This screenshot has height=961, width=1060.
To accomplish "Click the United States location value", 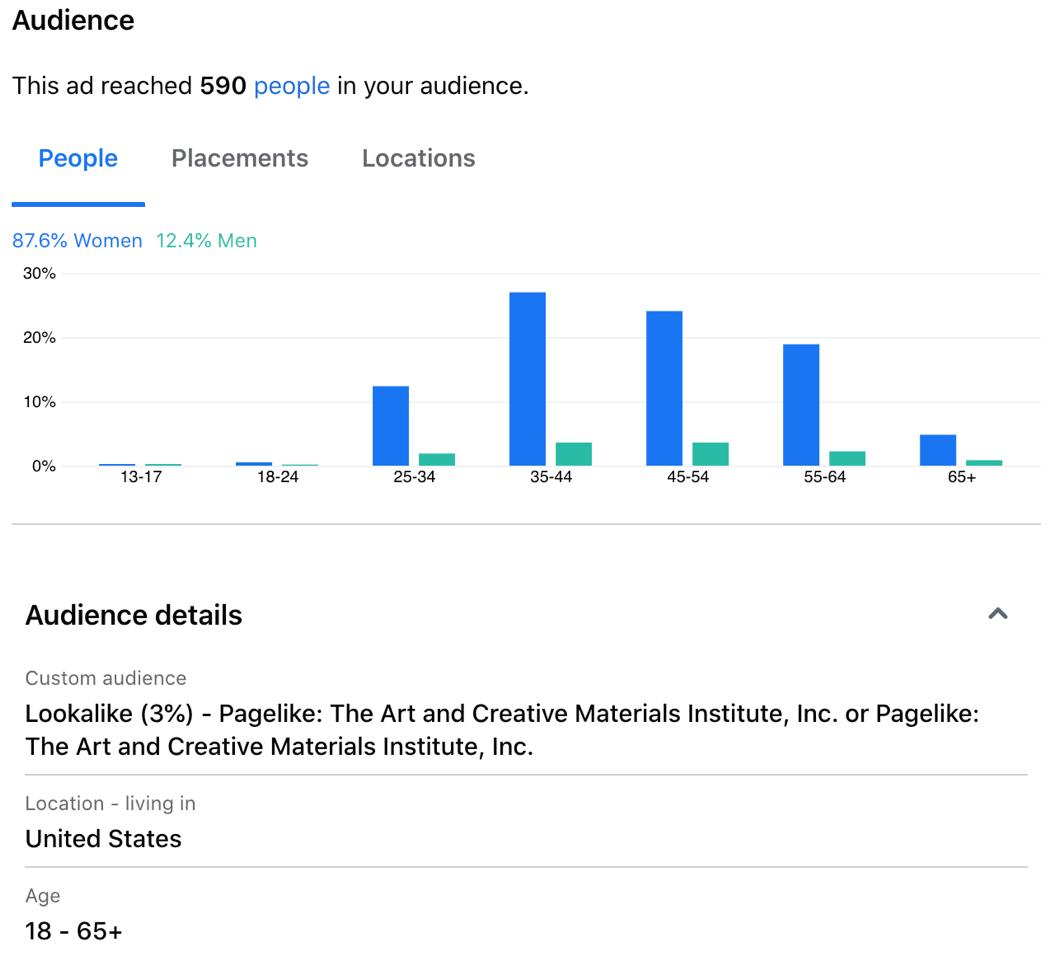I will pyautogui.click(x=103, y=839).
